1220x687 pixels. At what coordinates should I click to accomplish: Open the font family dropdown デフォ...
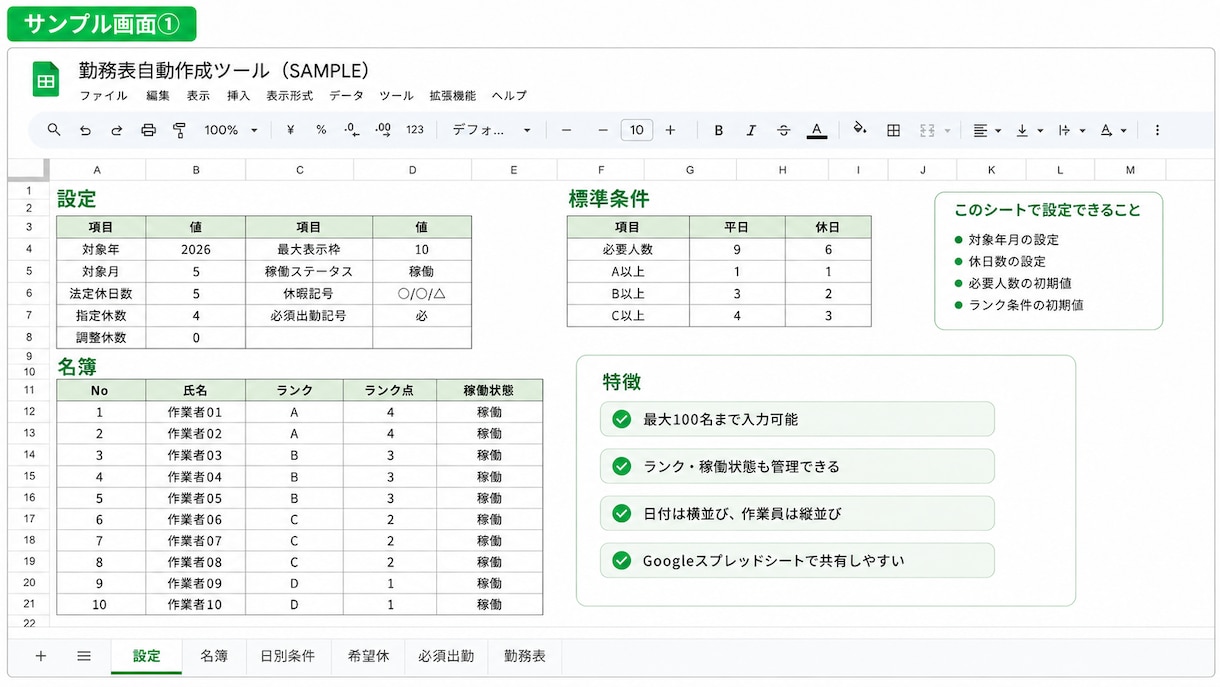(x=491, y=130)
